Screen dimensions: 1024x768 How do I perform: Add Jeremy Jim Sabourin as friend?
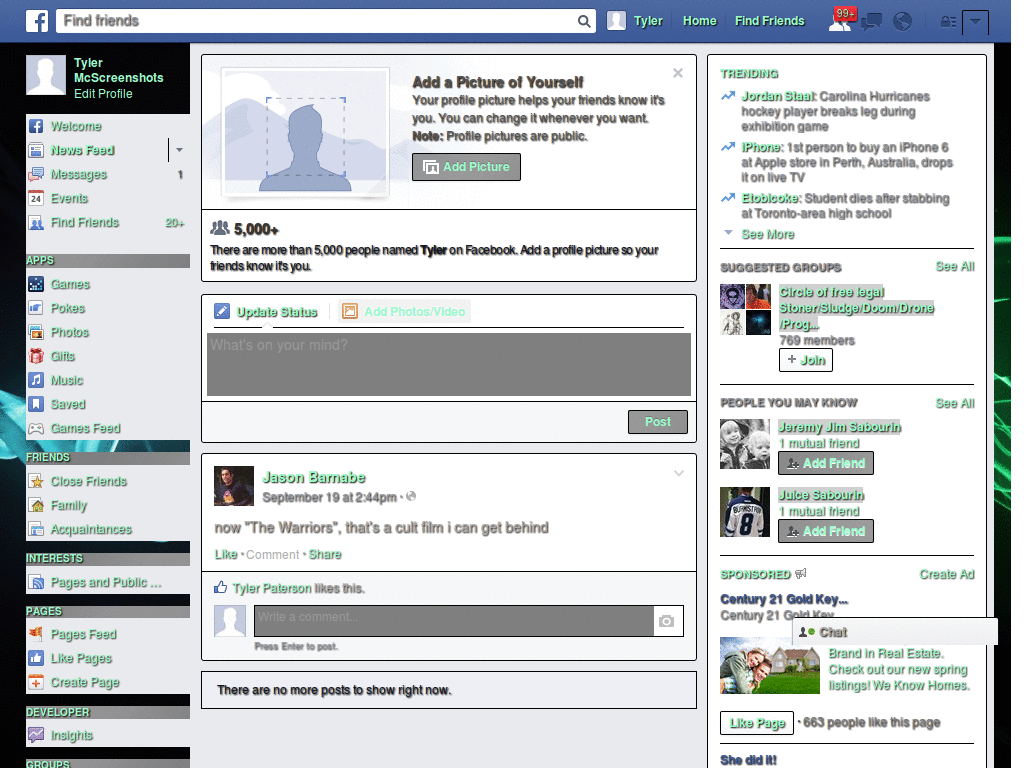825,464
